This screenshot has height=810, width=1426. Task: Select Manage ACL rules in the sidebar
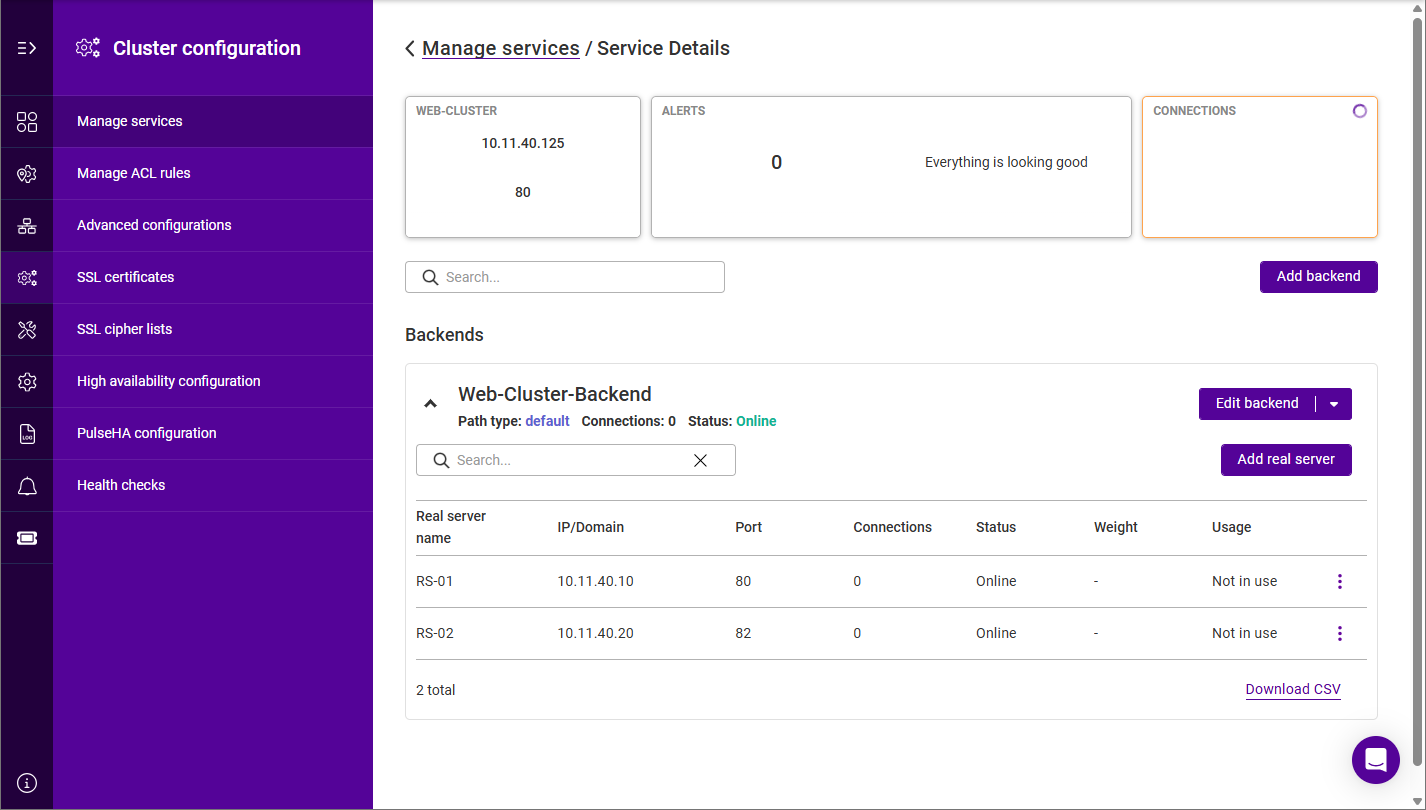[213, 173]
